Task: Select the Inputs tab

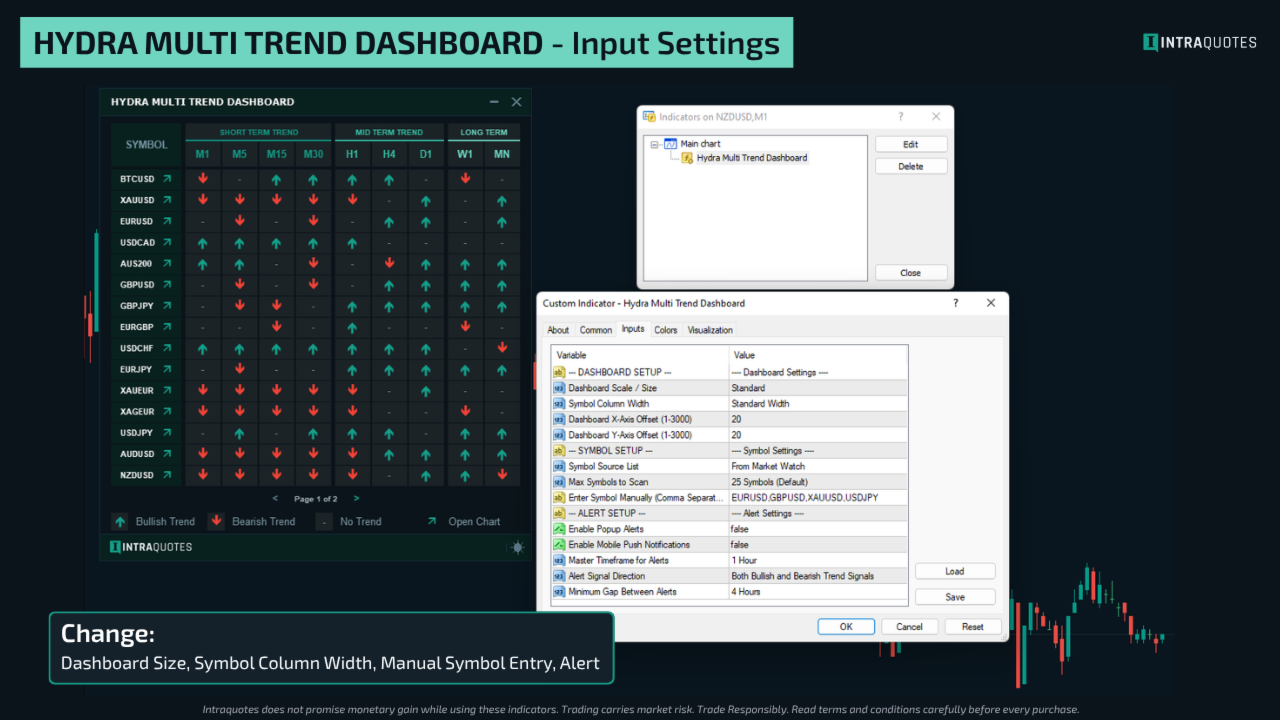Action: (x=633, y=329)
